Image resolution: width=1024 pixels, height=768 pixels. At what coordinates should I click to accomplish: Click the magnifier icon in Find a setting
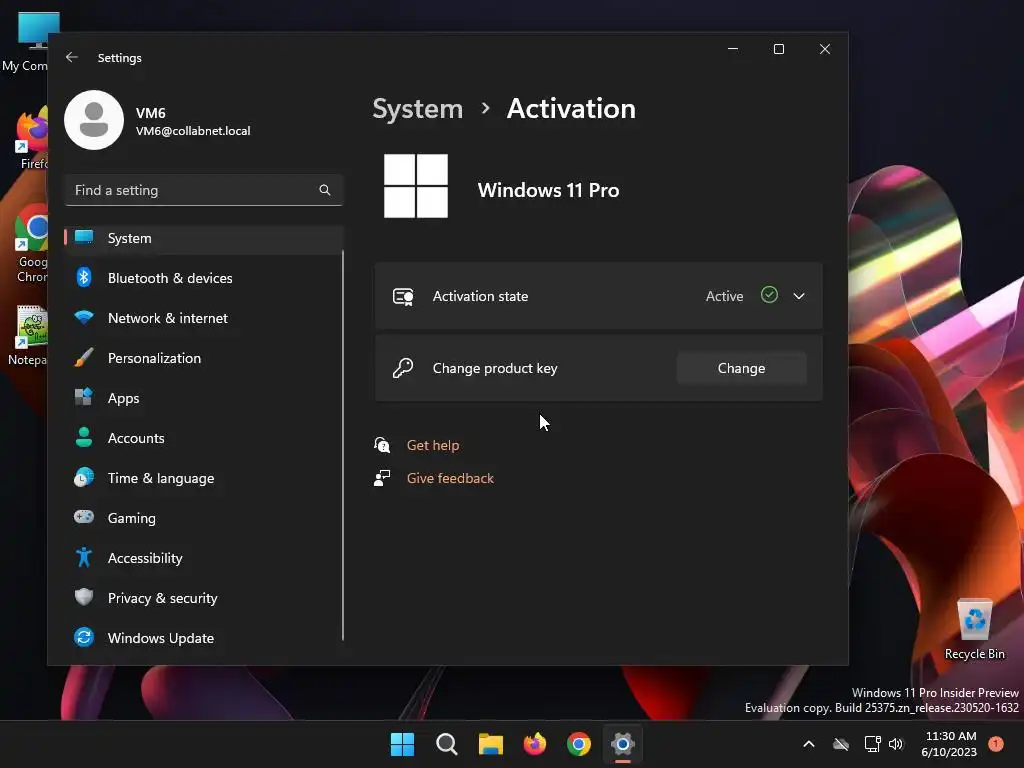click(325, 190)
